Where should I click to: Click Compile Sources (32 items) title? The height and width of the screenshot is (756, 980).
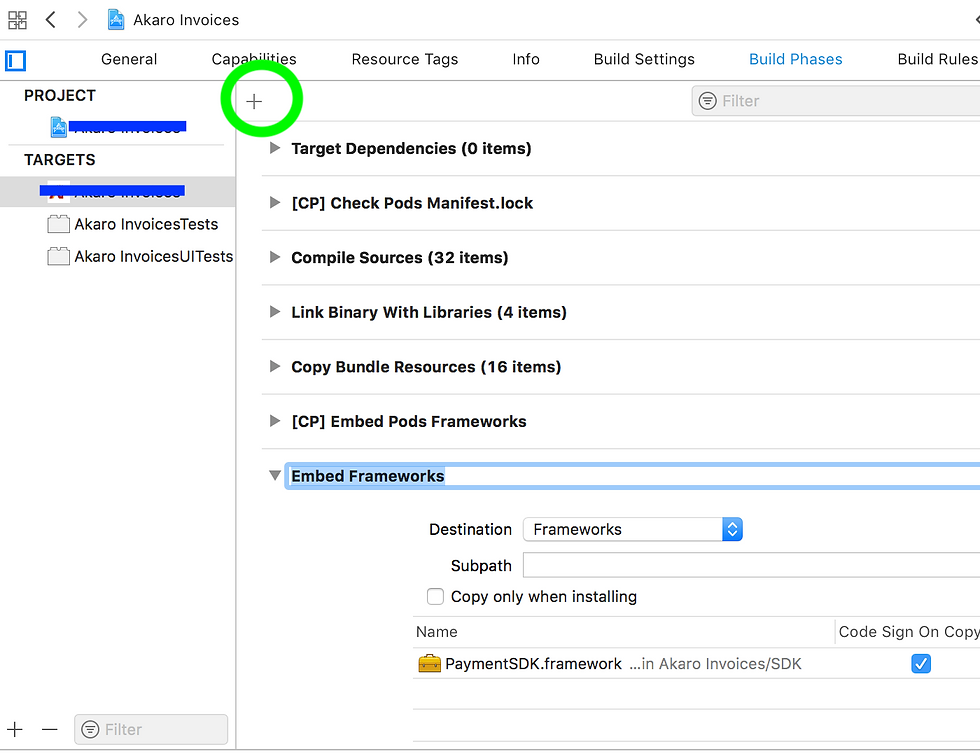[399, 258]
